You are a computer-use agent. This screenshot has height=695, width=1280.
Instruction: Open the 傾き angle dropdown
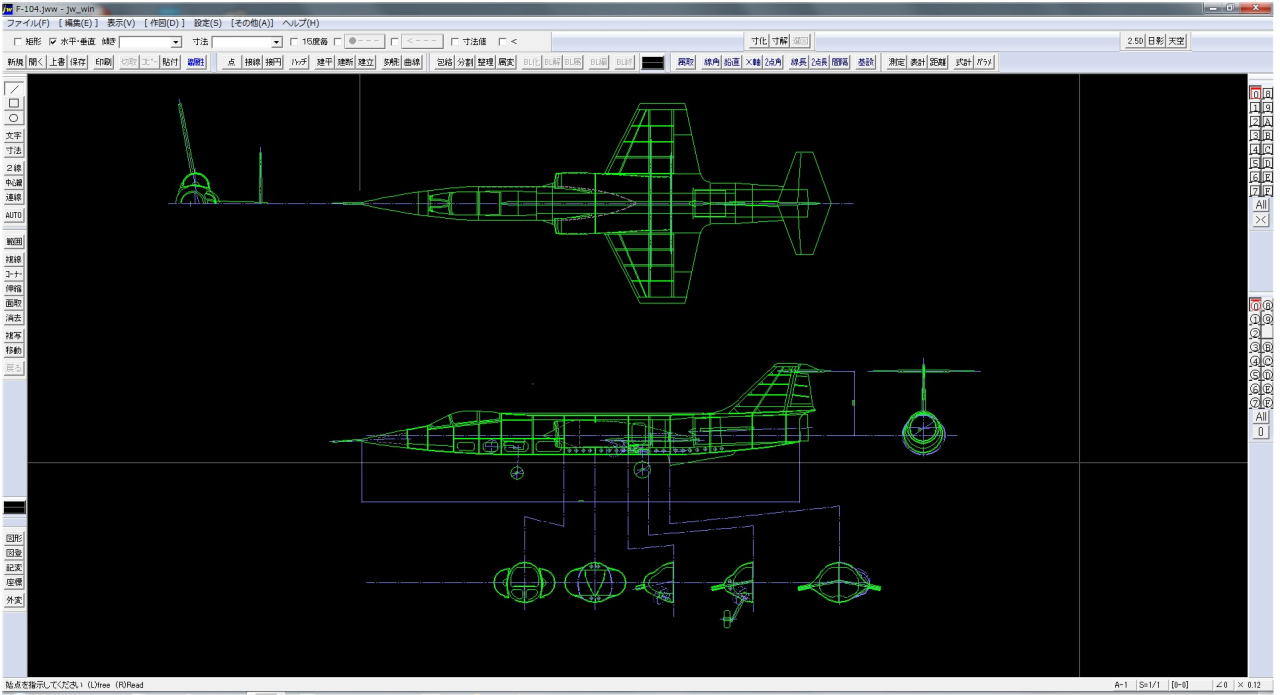click(x=176, y=42)
